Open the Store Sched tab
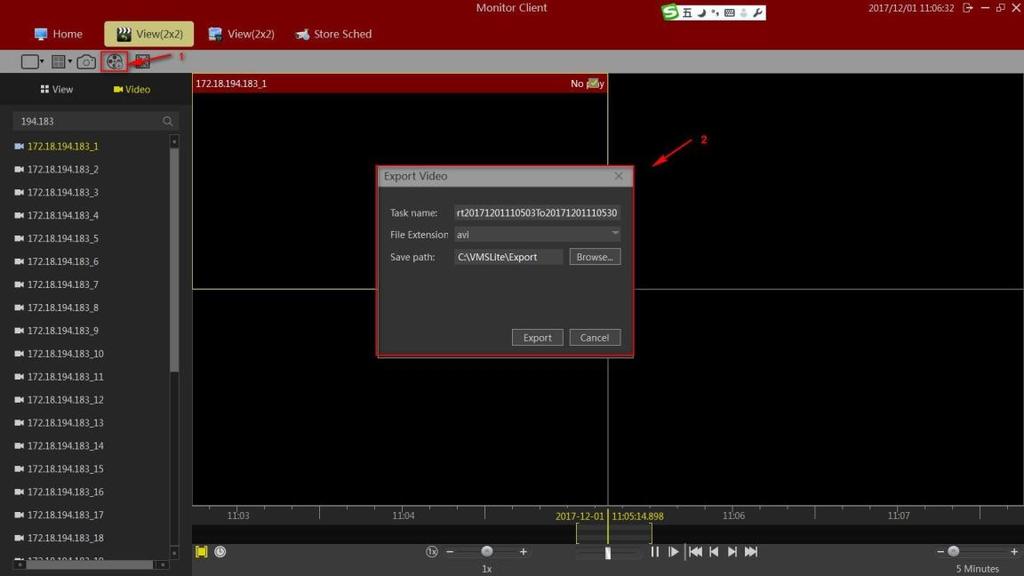The width and height of the screenshot is (1024, 576). click(x=333, y=34)
